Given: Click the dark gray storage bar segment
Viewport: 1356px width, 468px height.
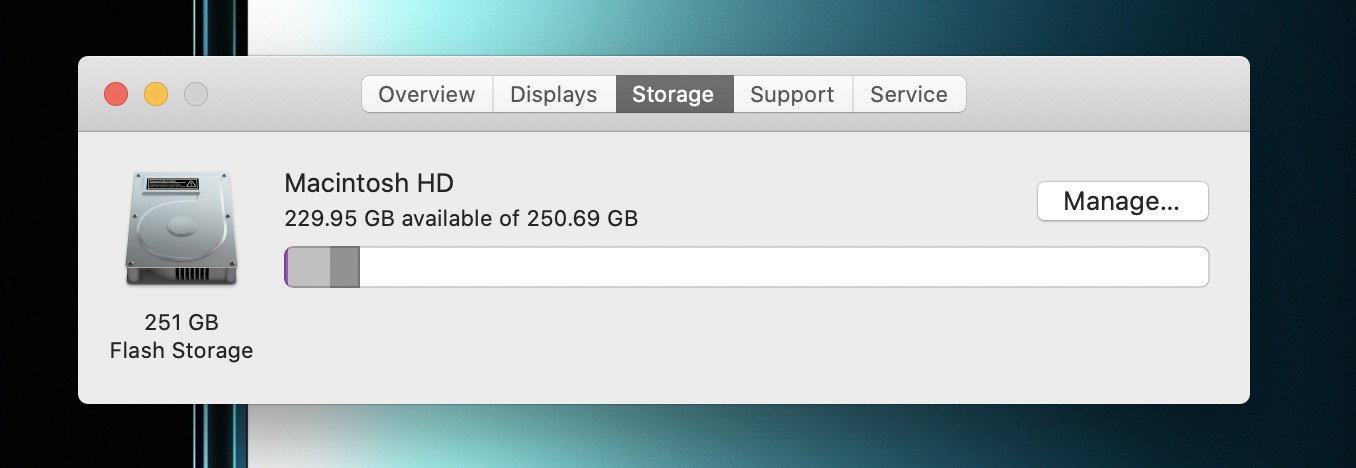Looking at the screenshot, I should click(344, 267).
